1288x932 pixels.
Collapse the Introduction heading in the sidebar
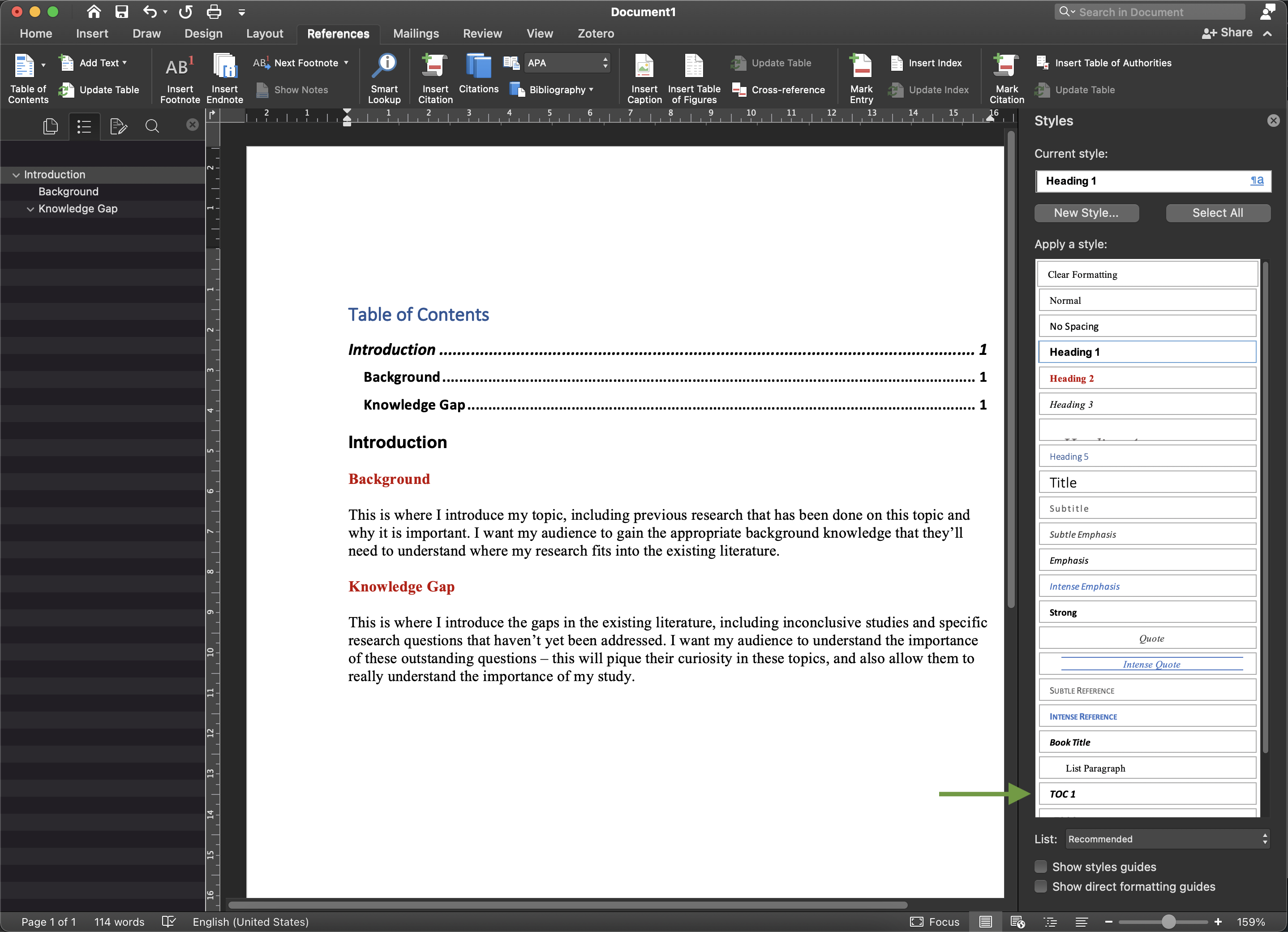[16, 175]
